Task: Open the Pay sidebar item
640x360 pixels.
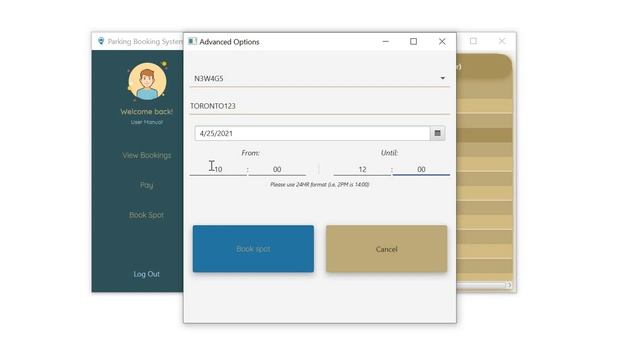Action: (x=147, y=185)
